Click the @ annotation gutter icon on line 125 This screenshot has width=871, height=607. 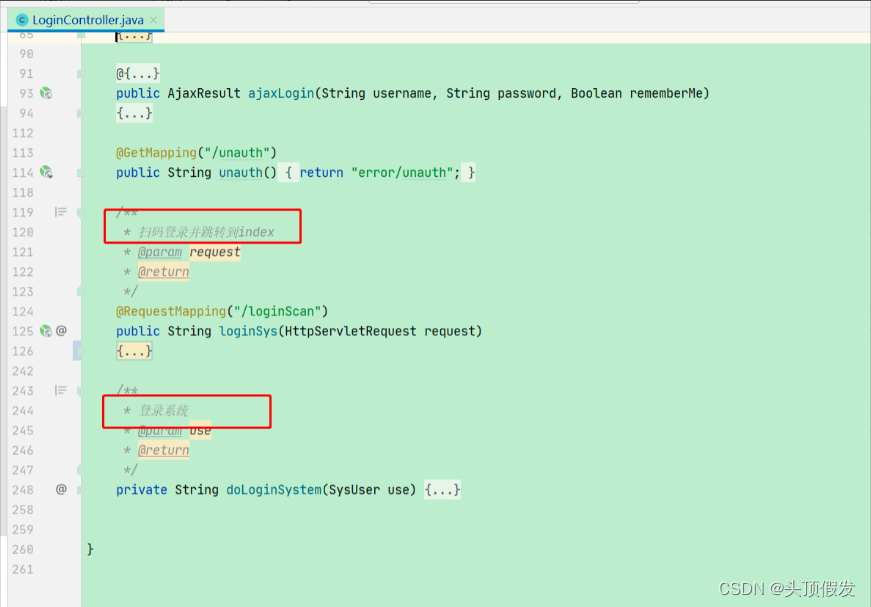pyautogui.click(x=62, y=330)
